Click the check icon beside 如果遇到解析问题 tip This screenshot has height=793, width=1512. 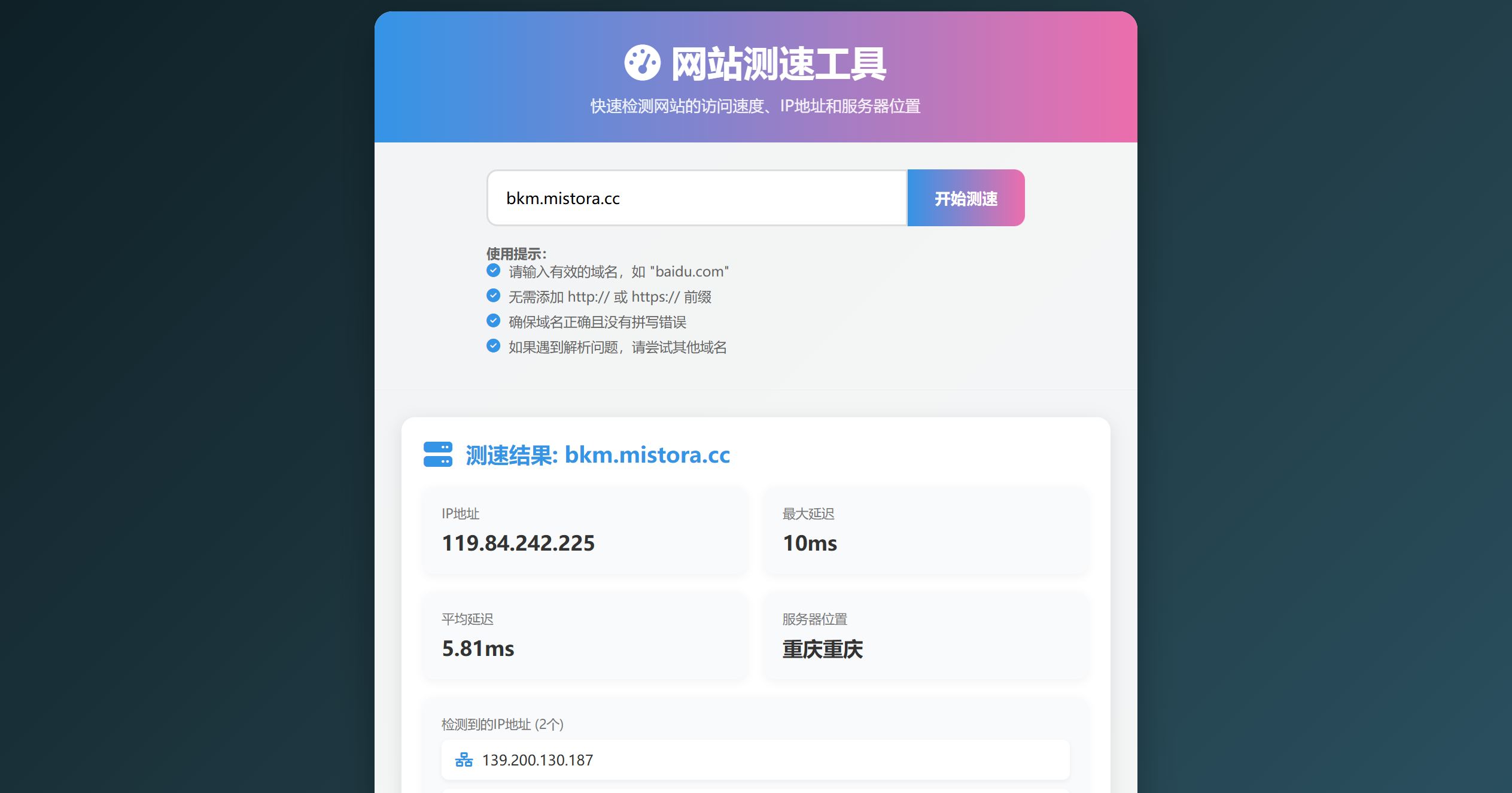coord(493,346)
